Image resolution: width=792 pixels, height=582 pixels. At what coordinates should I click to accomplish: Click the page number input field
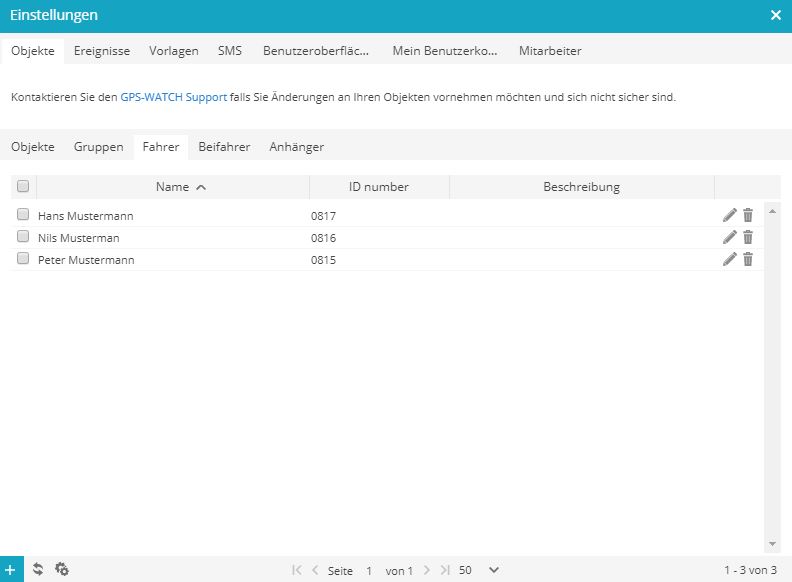[x=369, y=570]
